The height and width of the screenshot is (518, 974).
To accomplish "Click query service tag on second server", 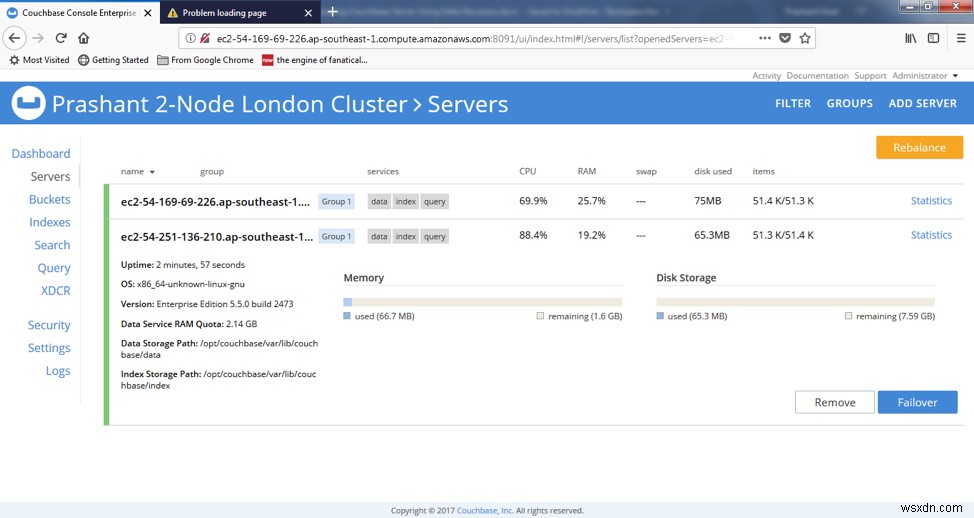I will (434, 236).
